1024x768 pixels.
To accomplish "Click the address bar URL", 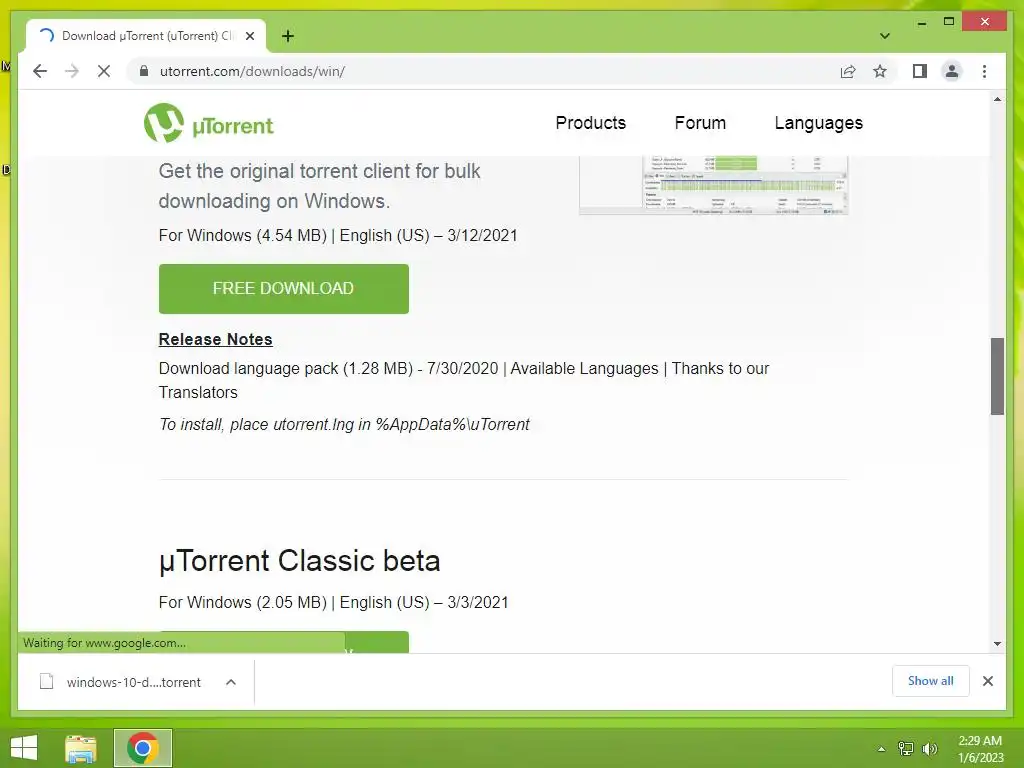I will coord(252,71).
